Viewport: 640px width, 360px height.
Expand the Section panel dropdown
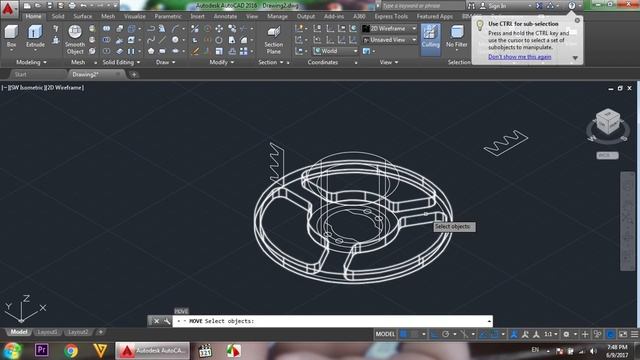coord(271,62)
